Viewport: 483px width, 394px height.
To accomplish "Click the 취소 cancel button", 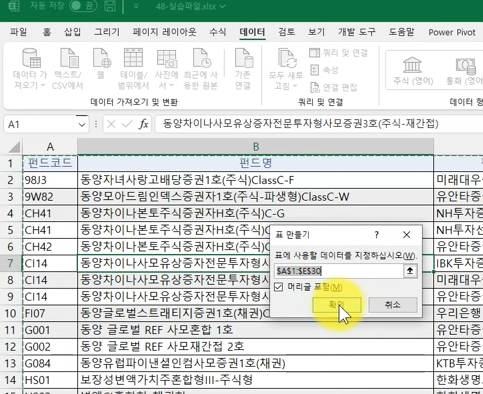I will 393,305.
